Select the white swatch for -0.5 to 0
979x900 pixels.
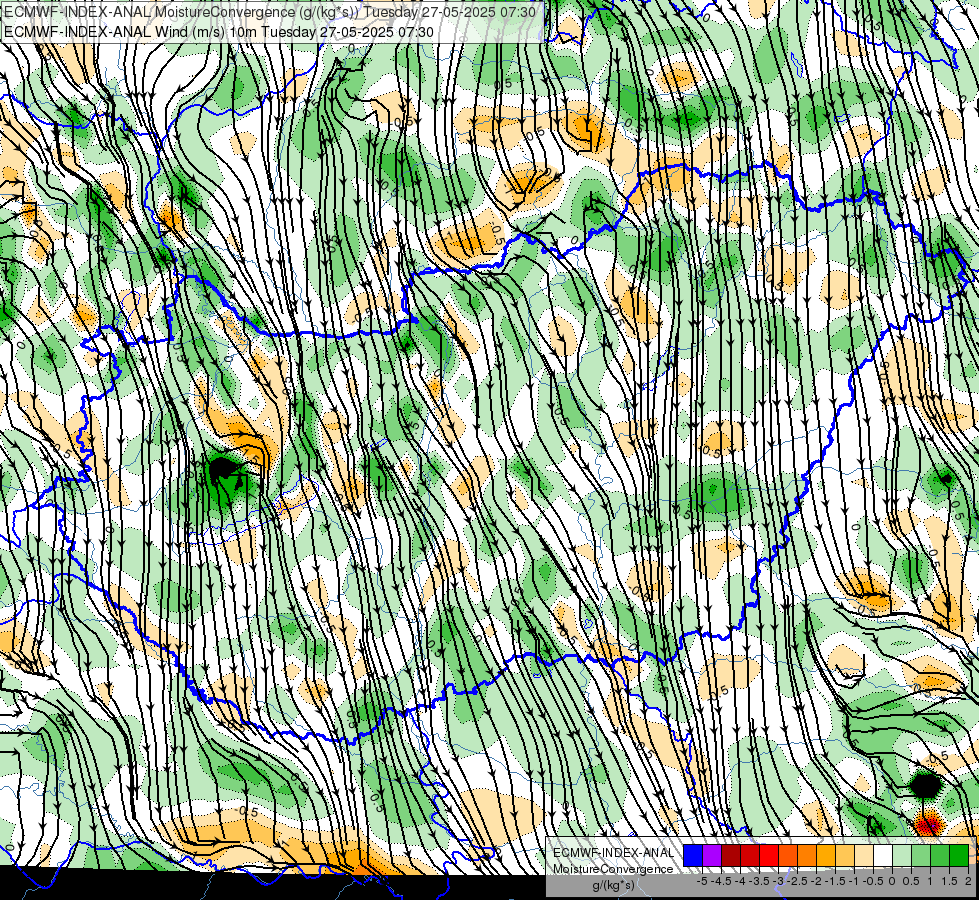pos(883,856)
